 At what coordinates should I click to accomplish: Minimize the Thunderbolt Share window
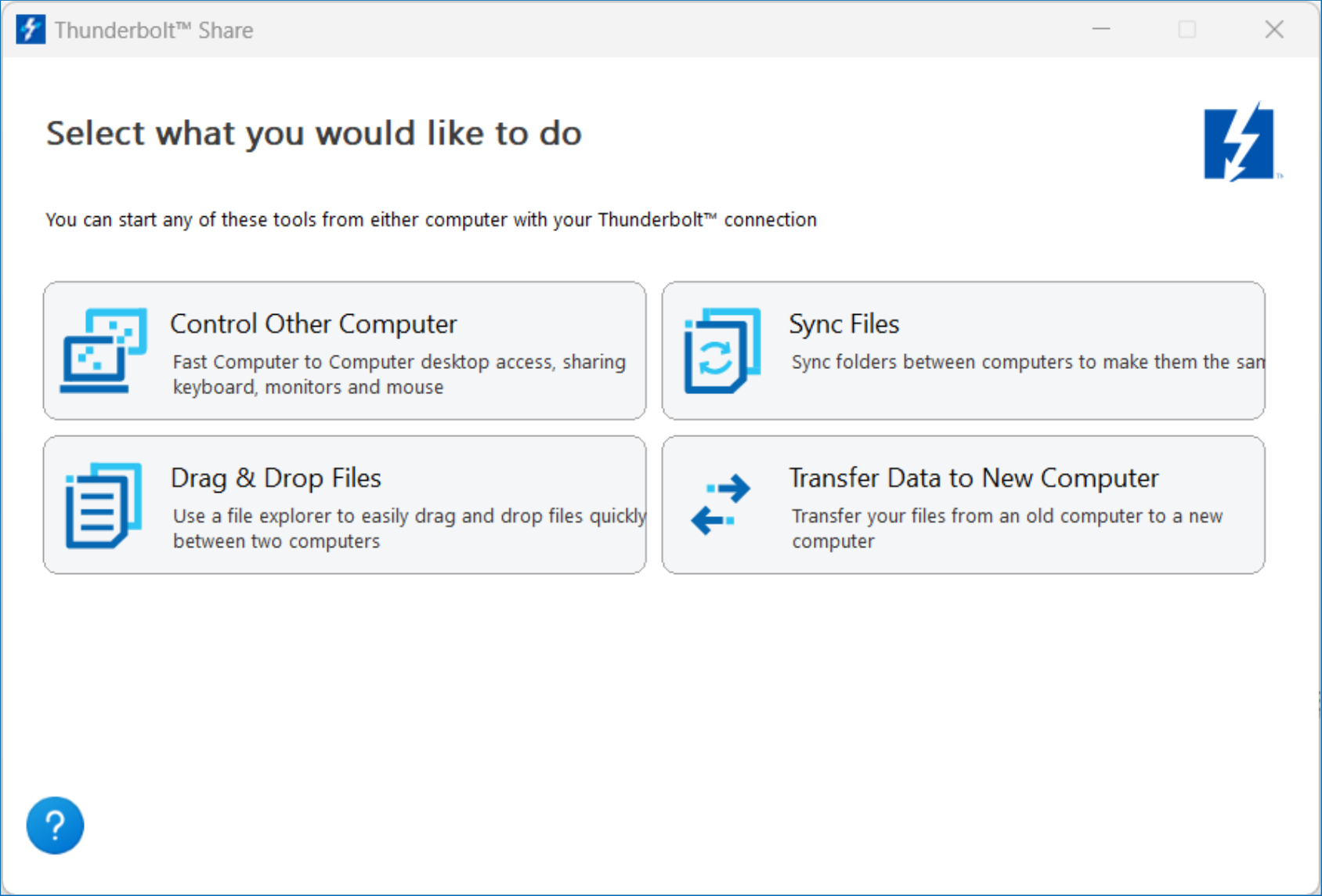coord(1101,30)
